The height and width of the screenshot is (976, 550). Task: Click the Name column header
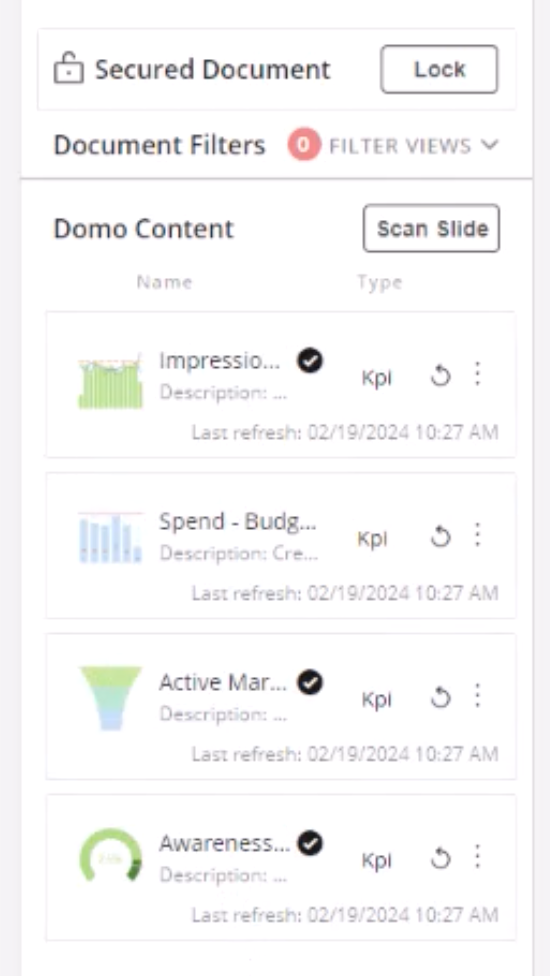164,282
